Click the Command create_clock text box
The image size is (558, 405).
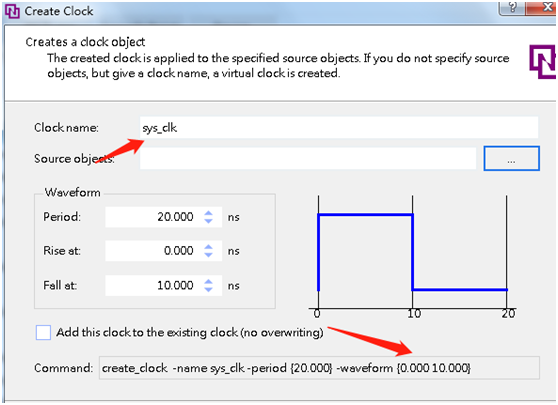pos(319,368)
